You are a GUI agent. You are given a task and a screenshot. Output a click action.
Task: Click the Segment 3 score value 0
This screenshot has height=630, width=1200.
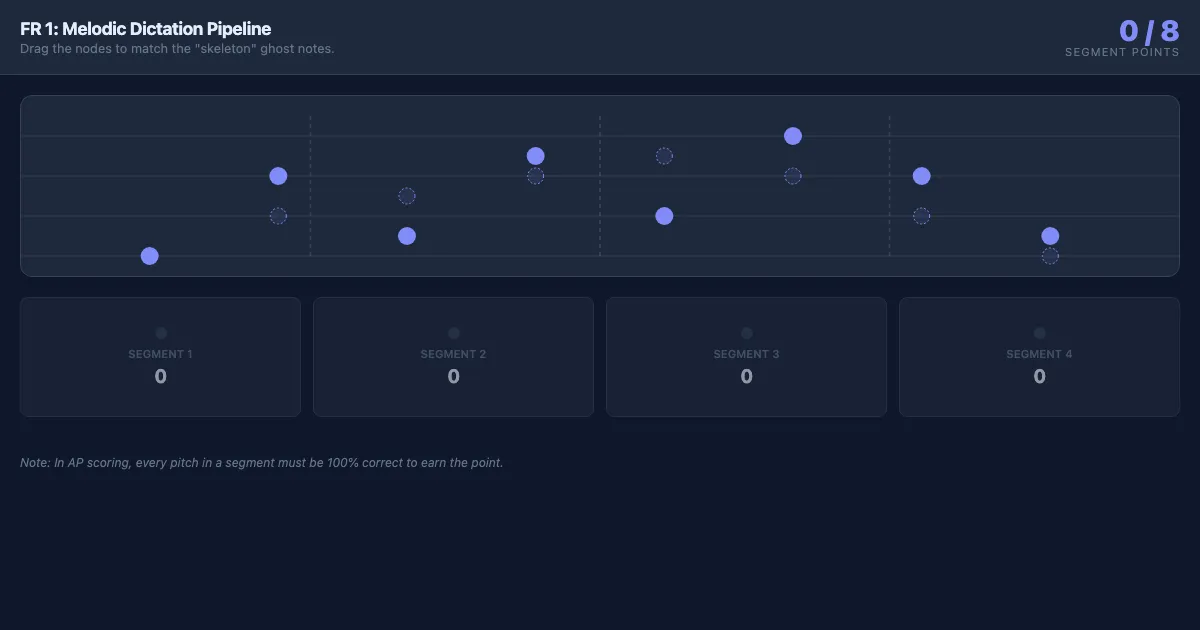[747, 377]
